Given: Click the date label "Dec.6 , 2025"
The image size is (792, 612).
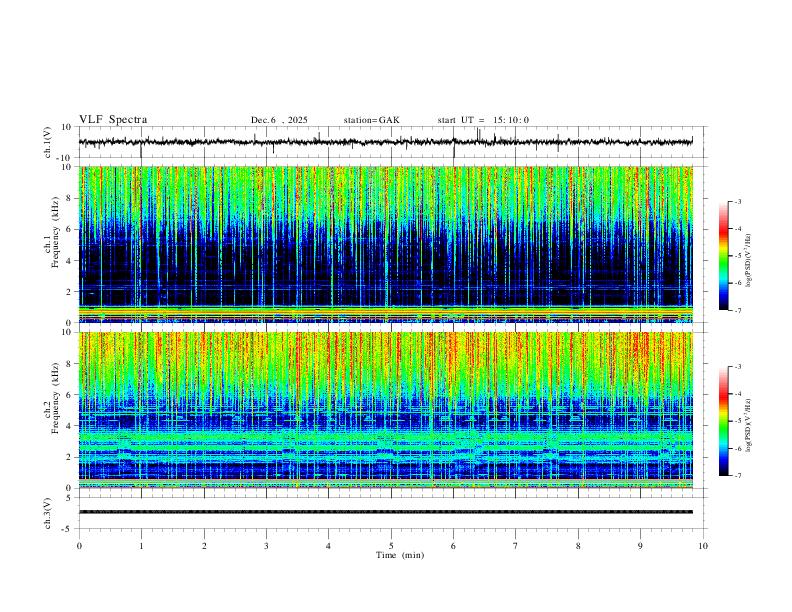Looking at the screenshot, I should 279,120.
